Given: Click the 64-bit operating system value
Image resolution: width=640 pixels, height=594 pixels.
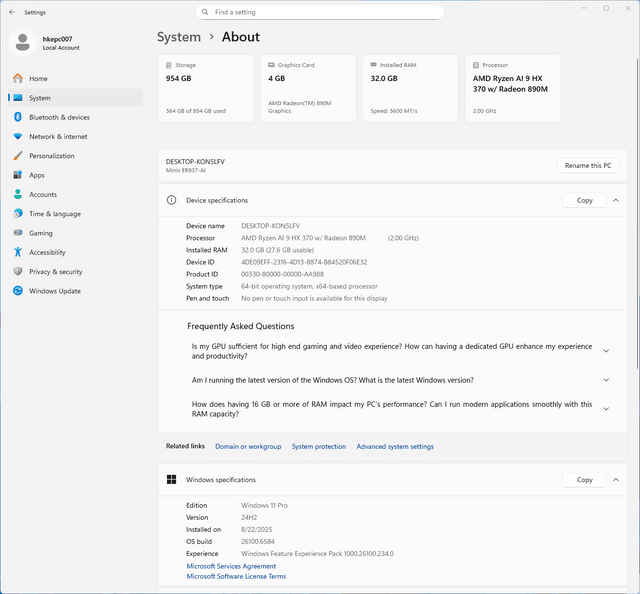Looking at the screenshot, I should 309,286.
